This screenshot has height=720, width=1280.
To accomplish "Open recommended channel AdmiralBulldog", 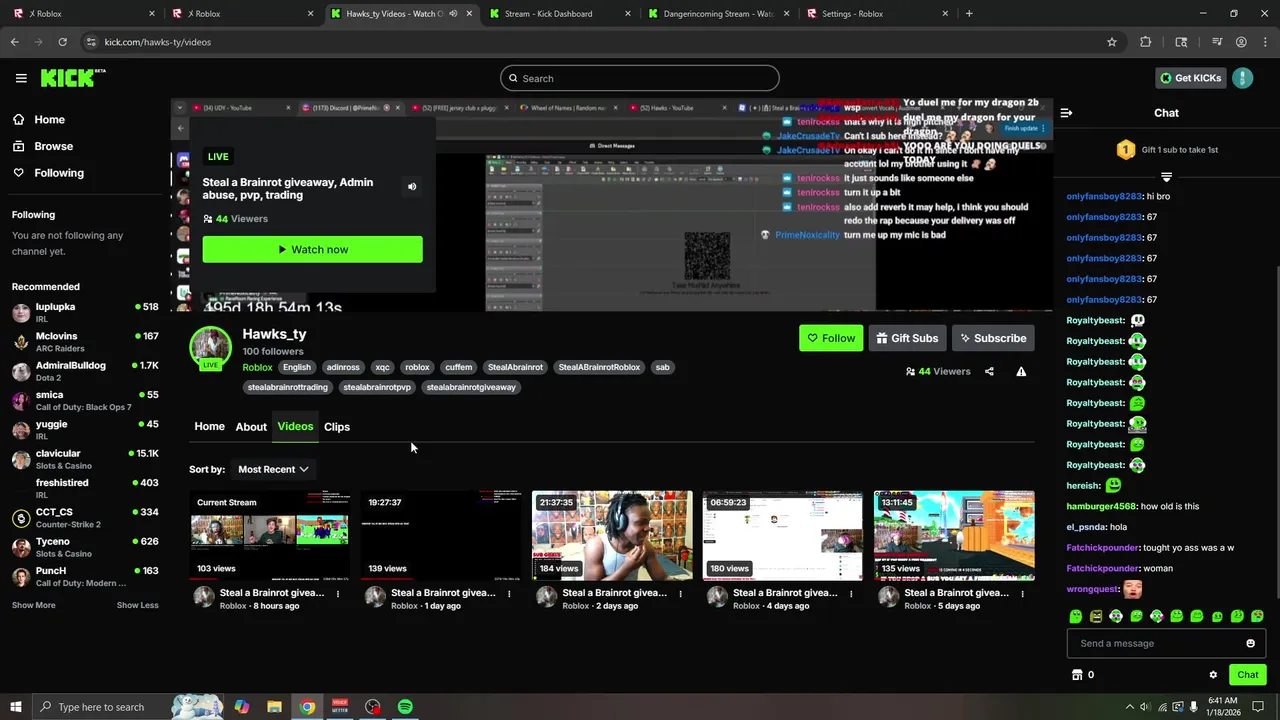I will (x=85, y=371).
